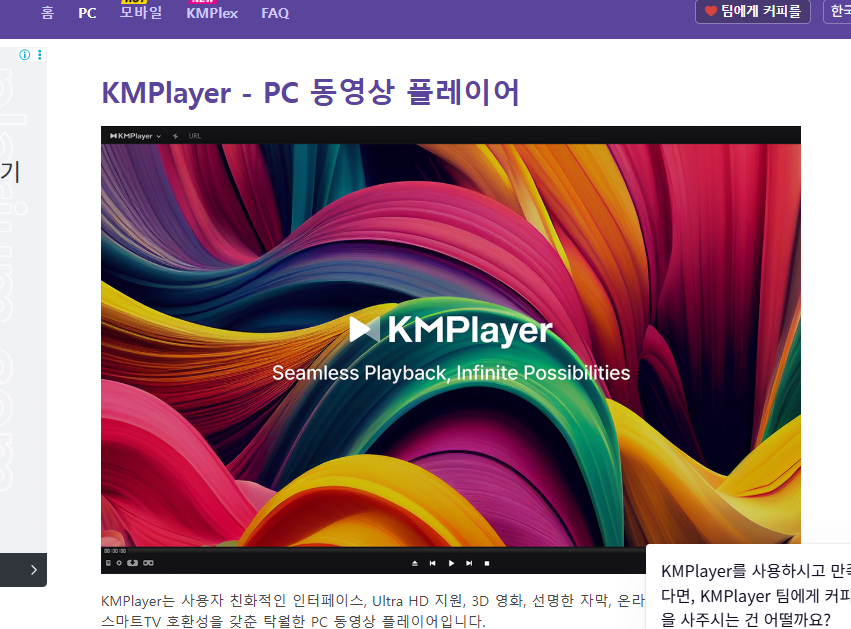Open a file using the Eject icon
The image size is (851, 629).
[415, 562]
